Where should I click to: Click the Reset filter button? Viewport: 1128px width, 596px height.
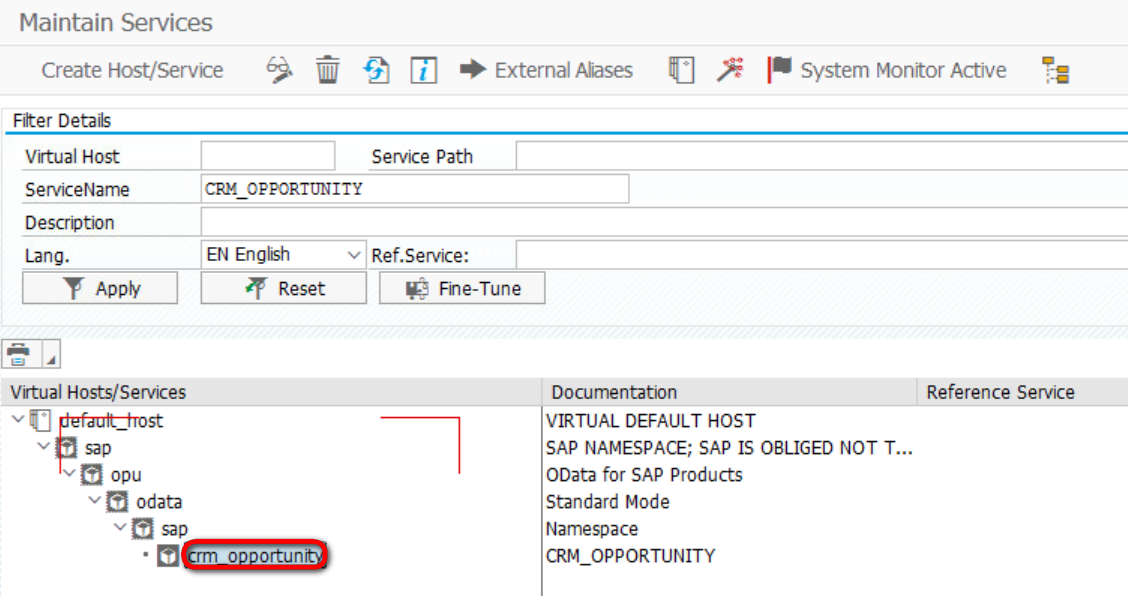click(283, 288)
